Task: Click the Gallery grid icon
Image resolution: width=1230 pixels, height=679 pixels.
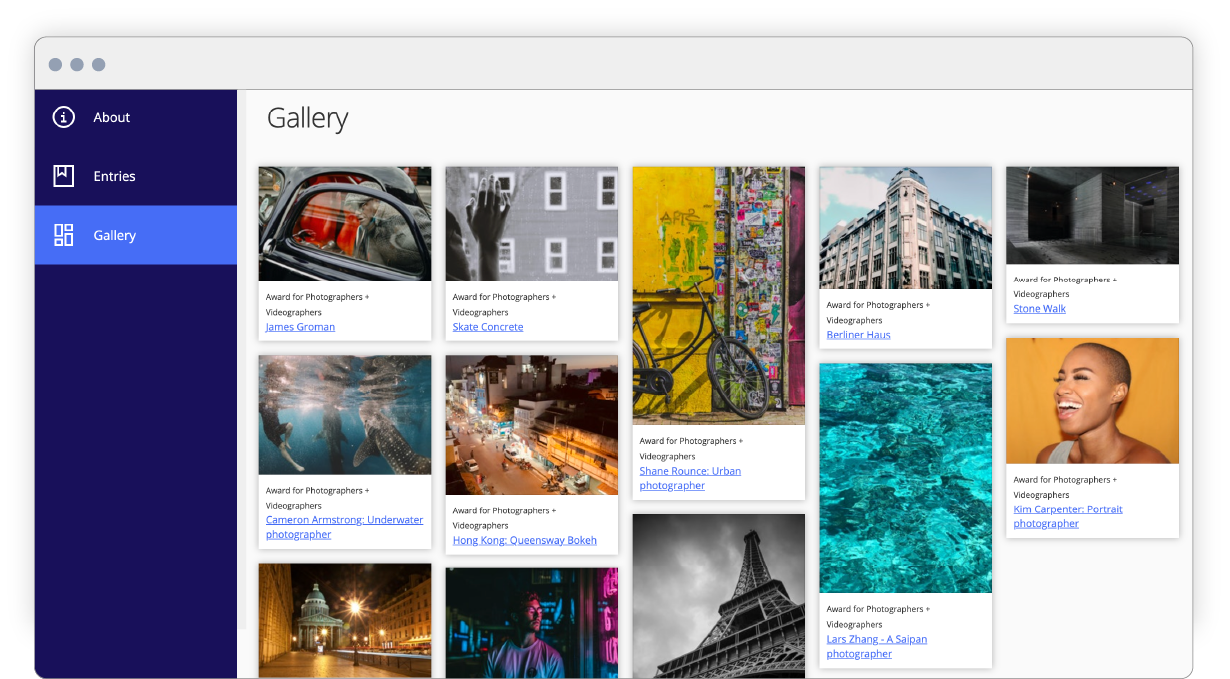Action: 63,235
